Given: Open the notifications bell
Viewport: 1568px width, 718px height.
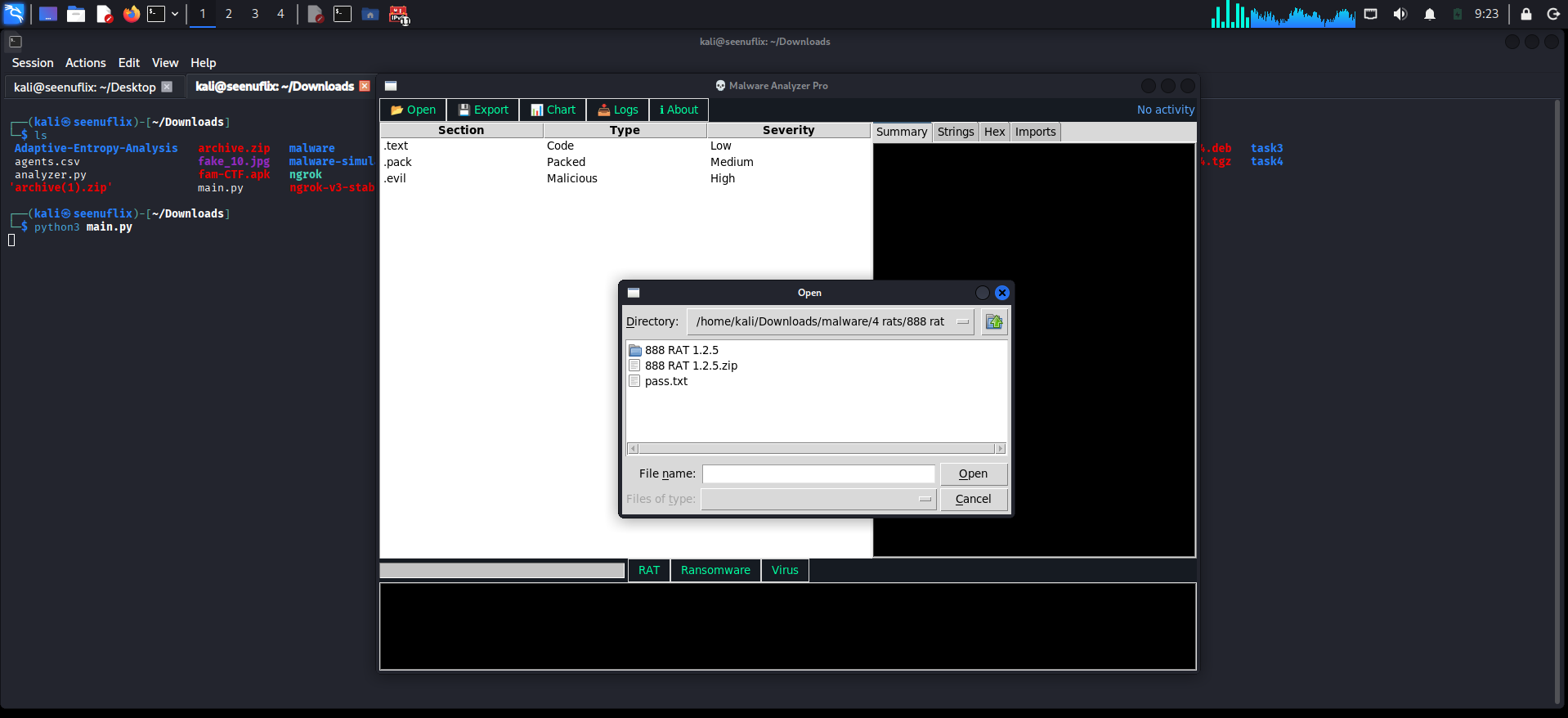Looking at the screenshot, I should tap(1430, 14).
